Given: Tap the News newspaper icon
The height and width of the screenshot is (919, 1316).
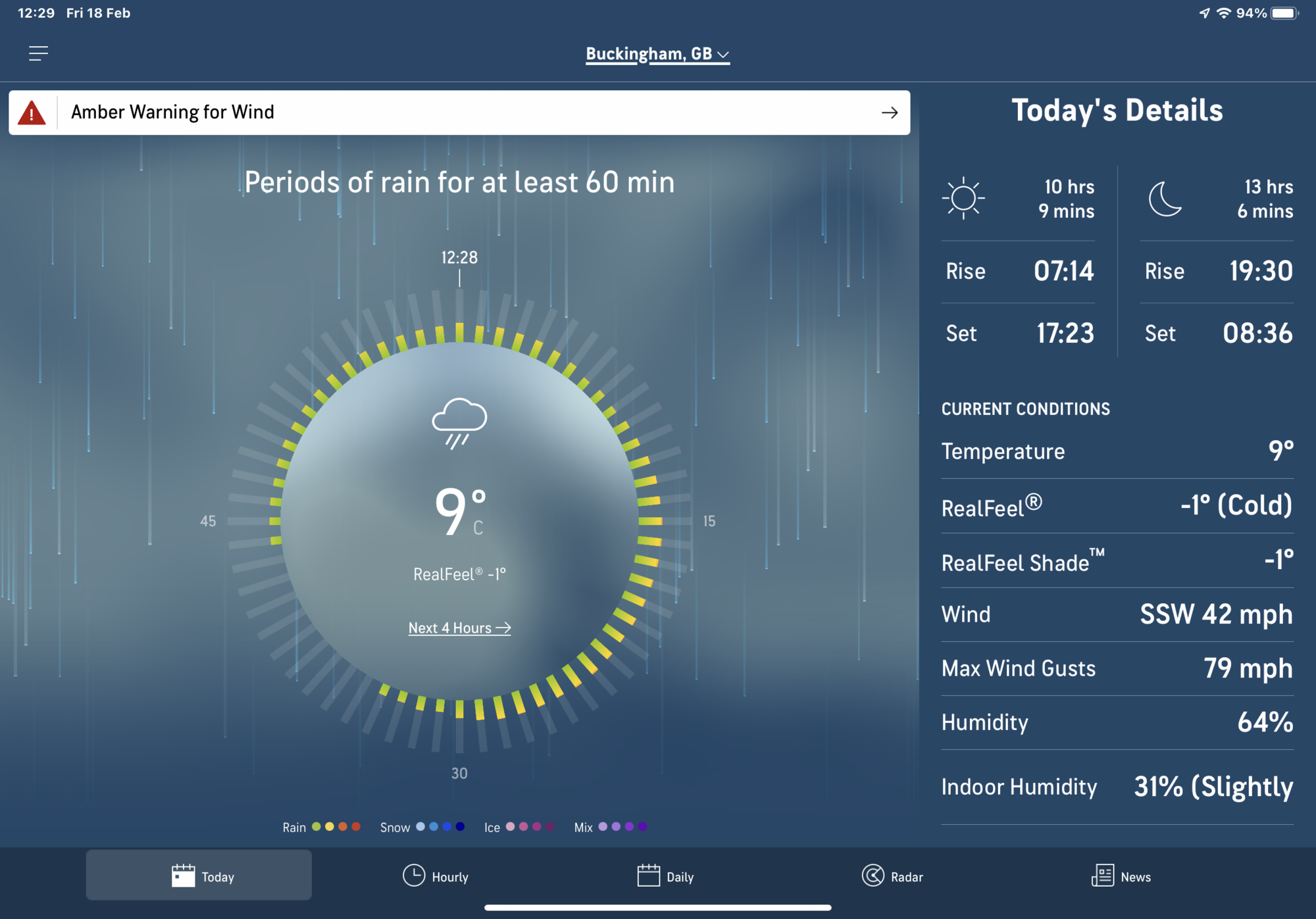Looking at the screenshot, I should click(x=1103, y=876).
